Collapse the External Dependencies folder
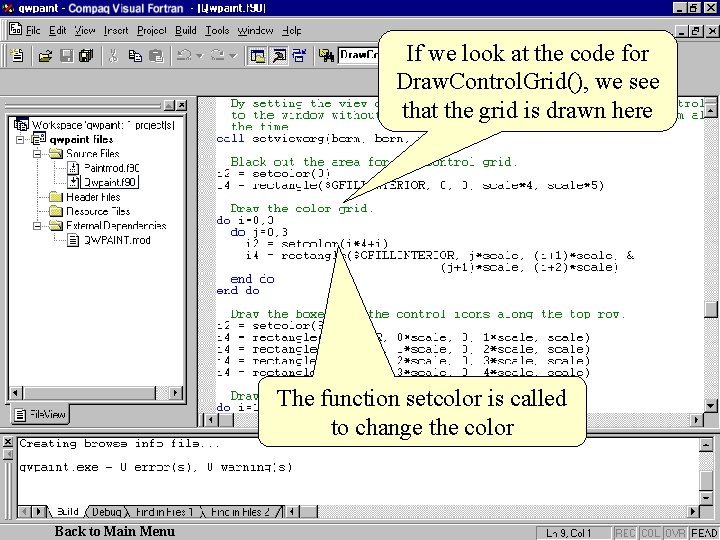720x540 pixels. click(37, 225)
